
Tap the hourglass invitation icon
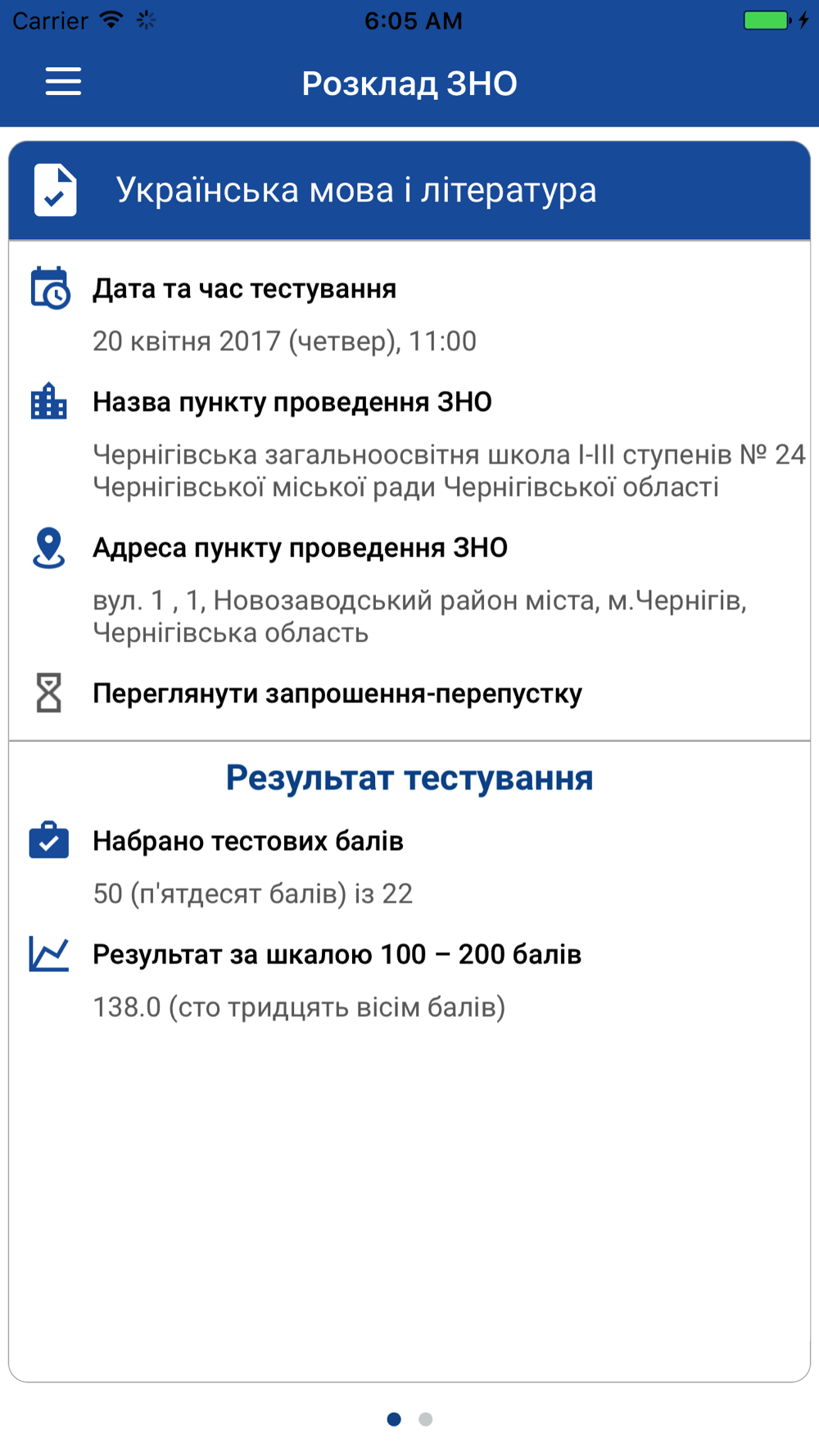(49, 693)
